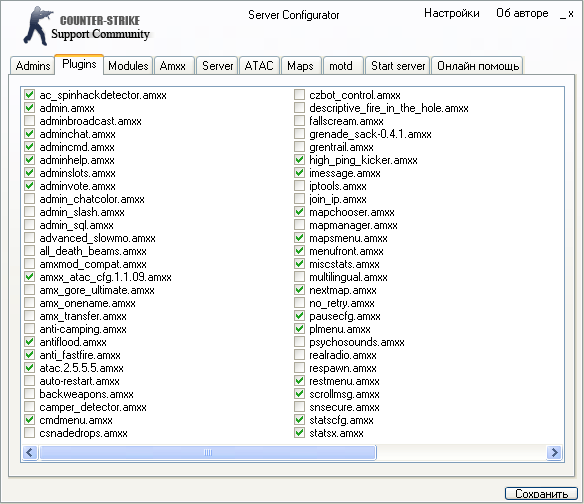Click the Counter-Strike Support Community logo
Screen dimensions: 584x504
point(86,26)
